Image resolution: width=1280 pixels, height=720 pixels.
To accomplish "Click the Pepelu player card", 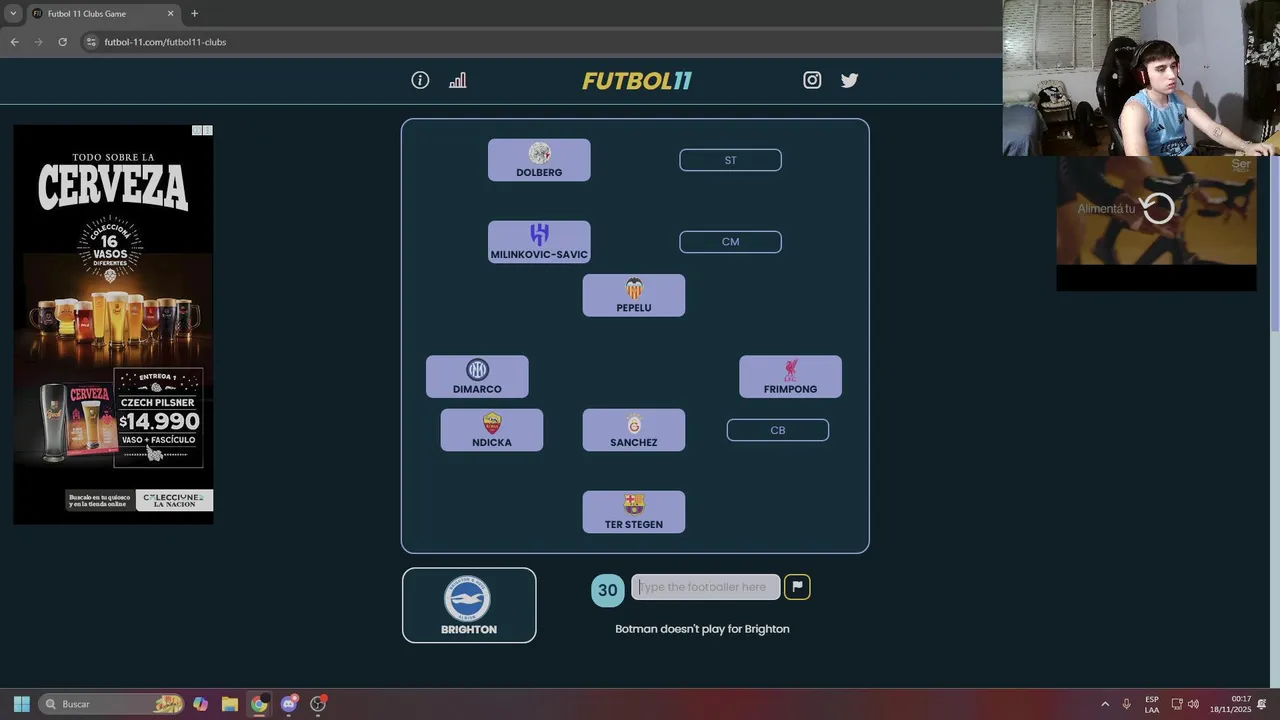I will [634, 295].
